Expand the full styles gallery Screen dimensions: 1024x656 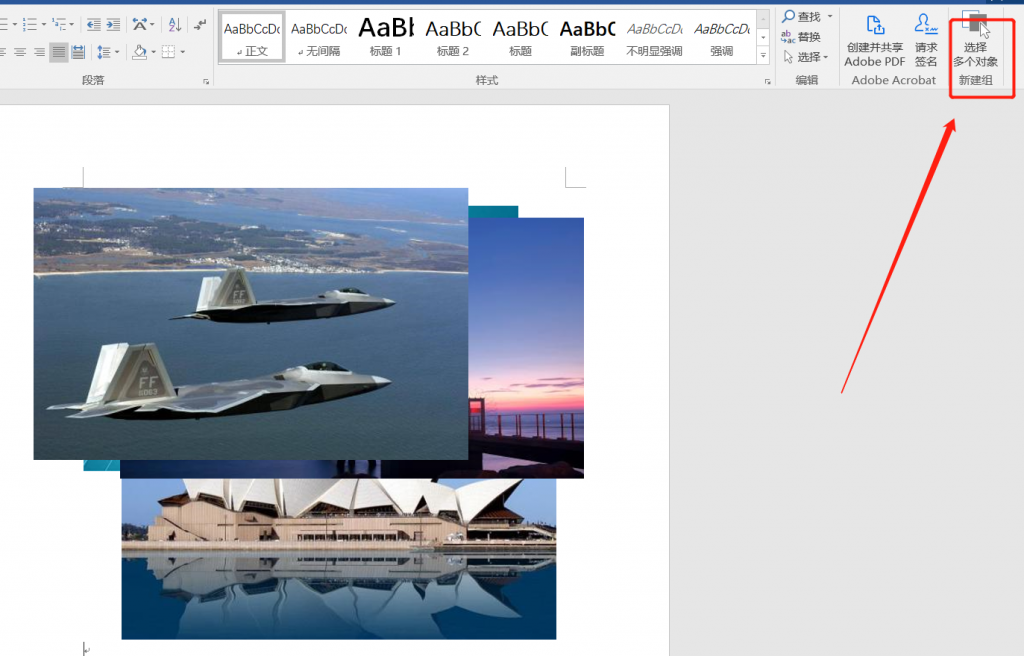(763, 56)
